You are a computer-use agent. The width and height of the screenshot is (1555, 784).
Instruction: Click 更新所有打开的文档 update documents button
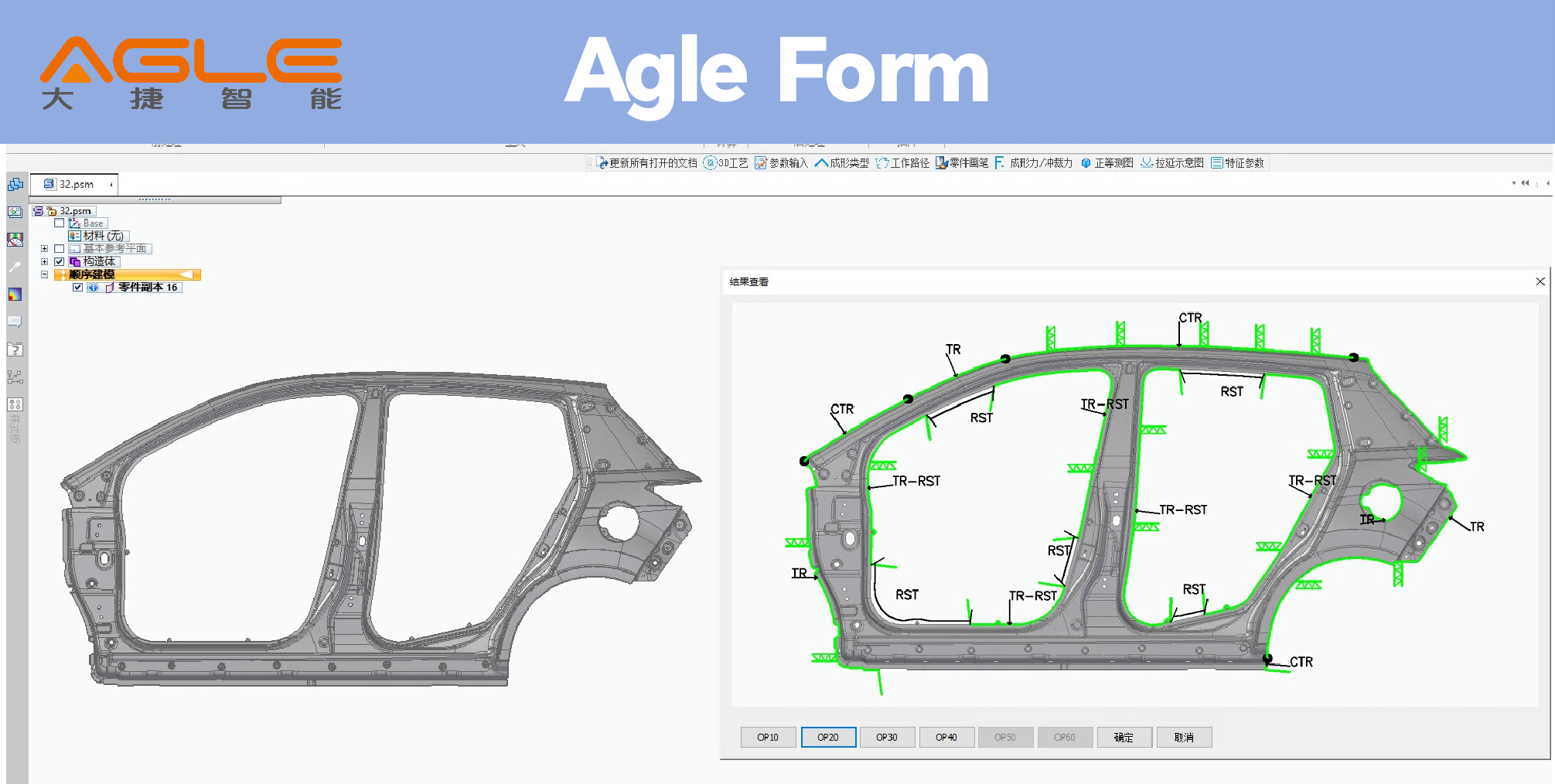click(646, 163)
